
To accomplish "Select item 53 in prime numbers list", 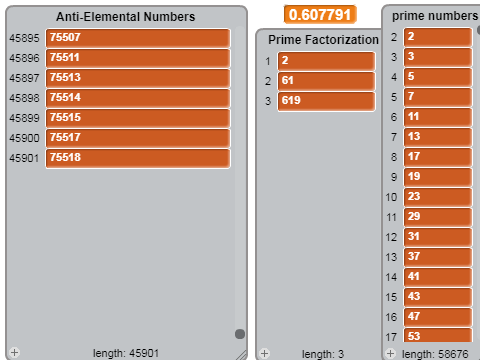I will 438,335.
